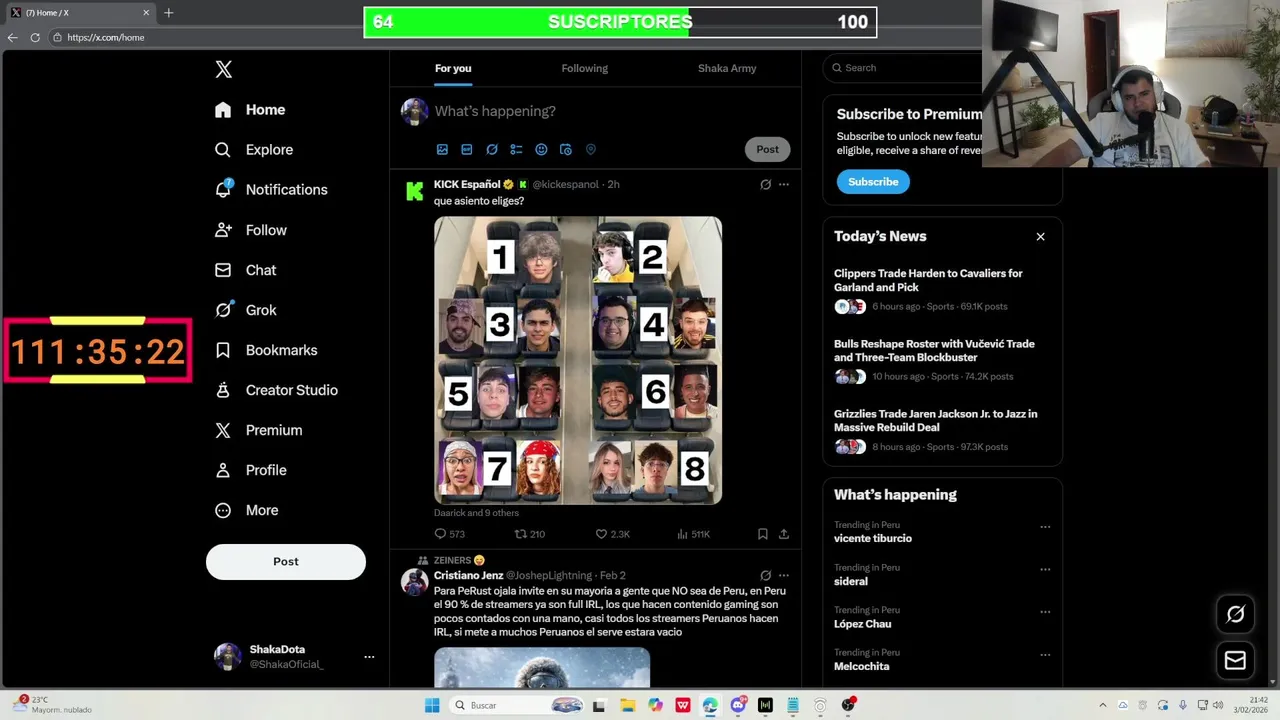Viewport: 1280px width, 720px height.
Task: View analytics of KICK Español post
Action: point(694,534)
